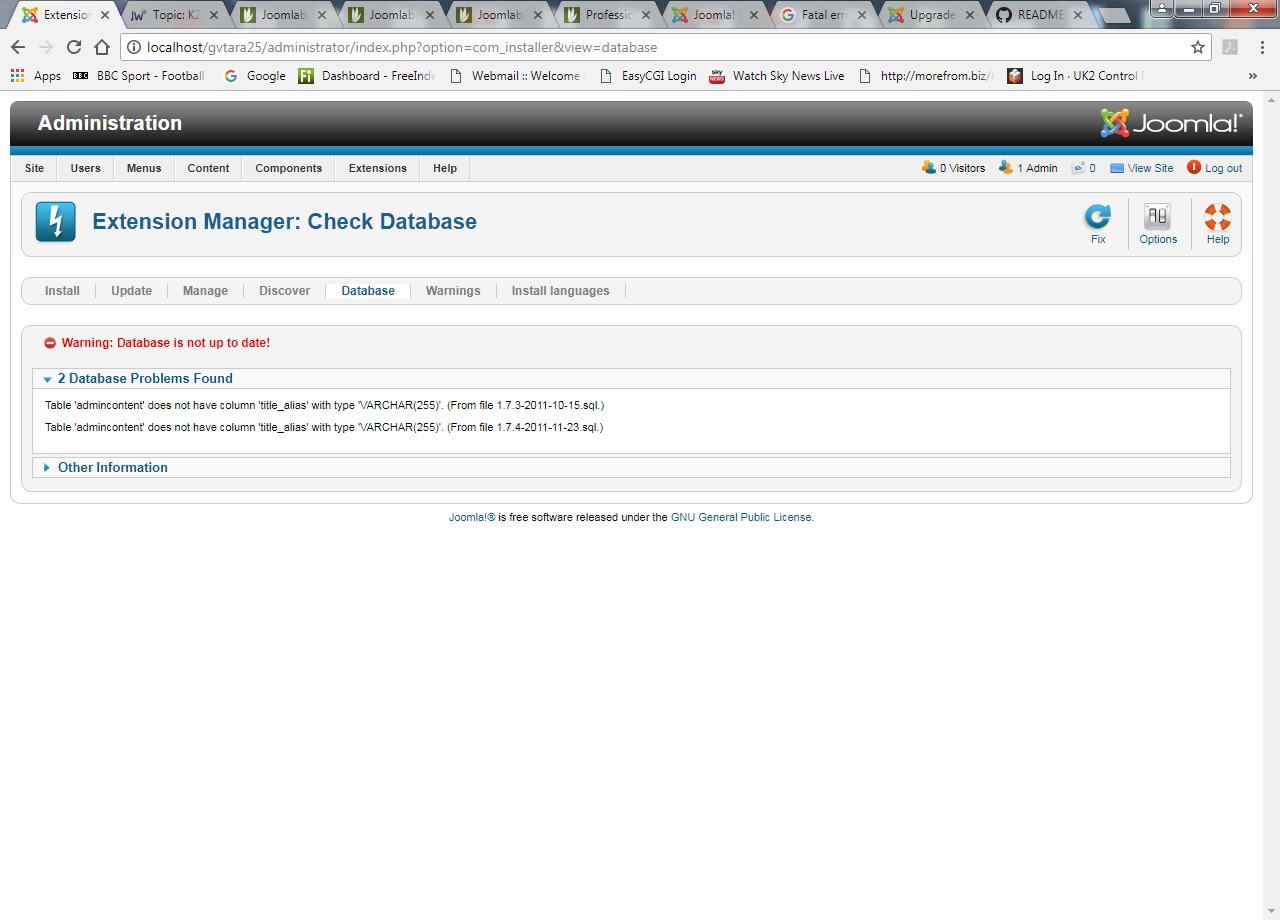This screenshot has width=1280, height=920.
Task: Follow the GNU General Public License link
Action: click(742, 518)
